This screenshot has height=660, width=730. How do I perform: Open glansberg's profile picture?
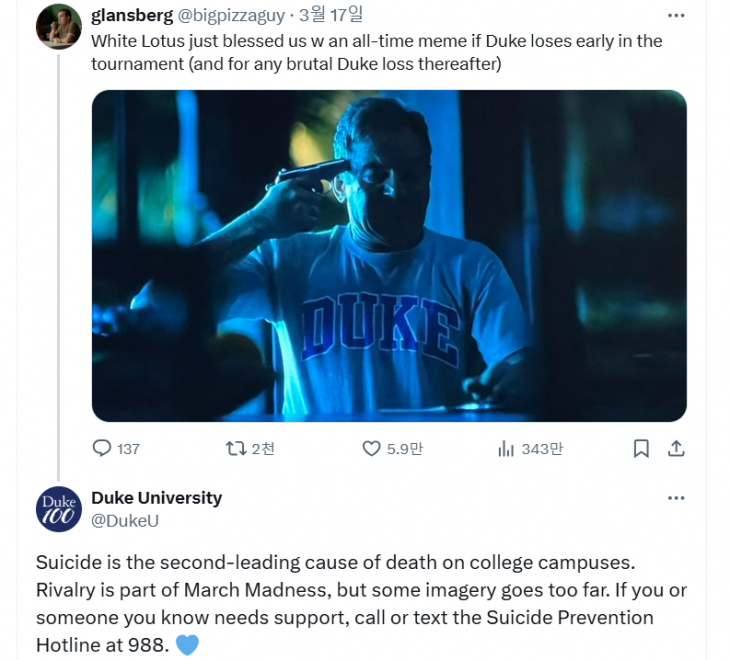[x=58, y=27]
